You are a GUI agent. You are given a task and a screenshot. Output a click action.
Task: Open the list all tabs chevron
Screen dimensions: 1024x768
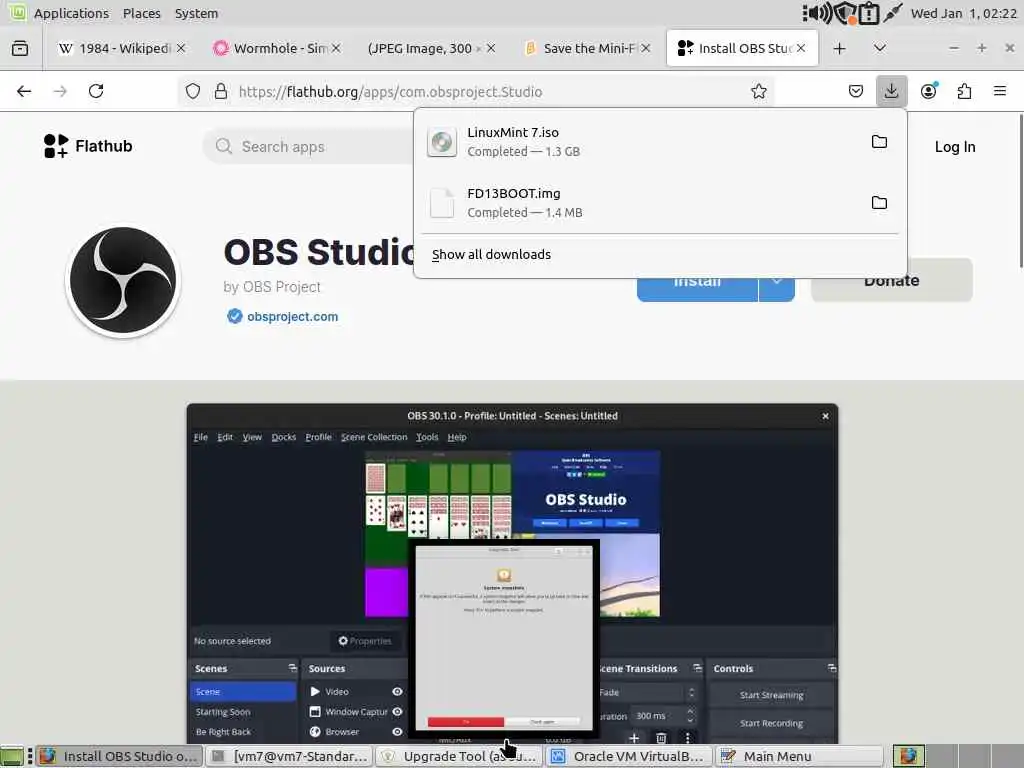[880, 48]
